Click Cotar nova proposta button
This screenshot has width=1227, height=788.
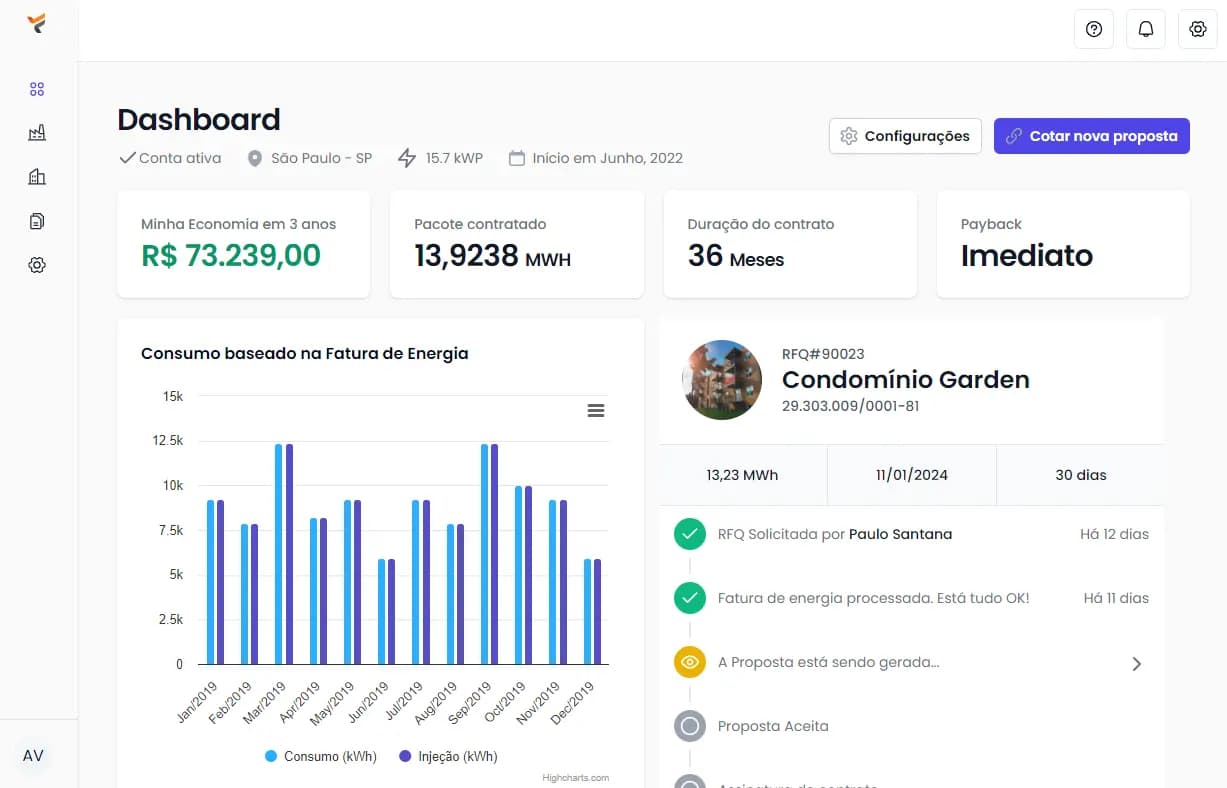click(x=1092, y=136)
